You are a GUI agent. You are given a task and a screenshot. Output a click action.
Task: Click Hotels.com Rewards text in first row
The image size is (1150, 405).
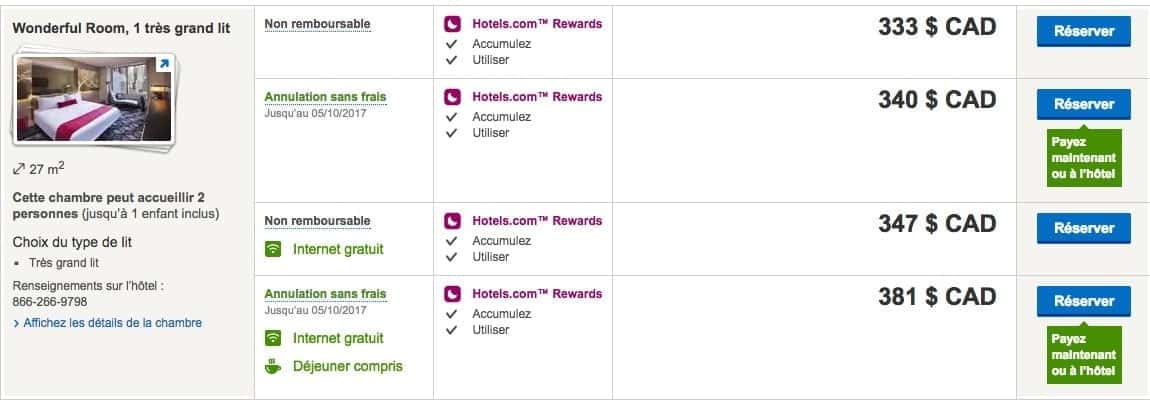pyautogui.click(x=537, y=24)
